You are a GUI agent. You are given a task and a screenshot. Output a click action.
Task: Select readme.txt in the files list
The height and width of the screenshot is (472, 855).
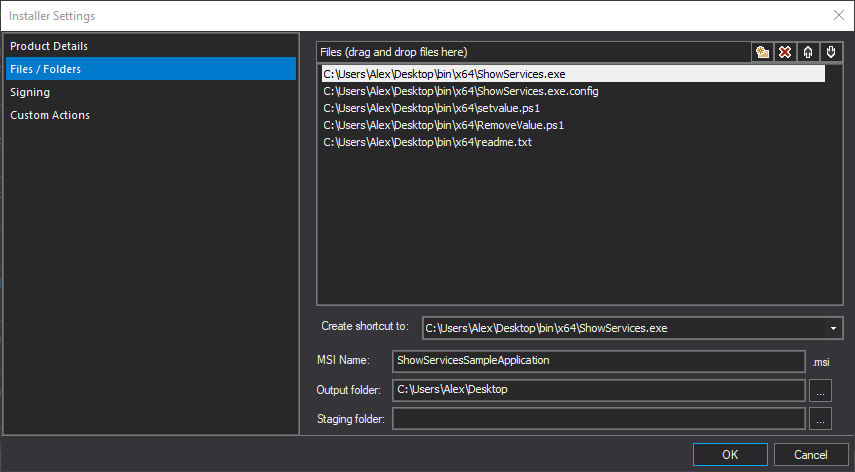pos(573,142)
